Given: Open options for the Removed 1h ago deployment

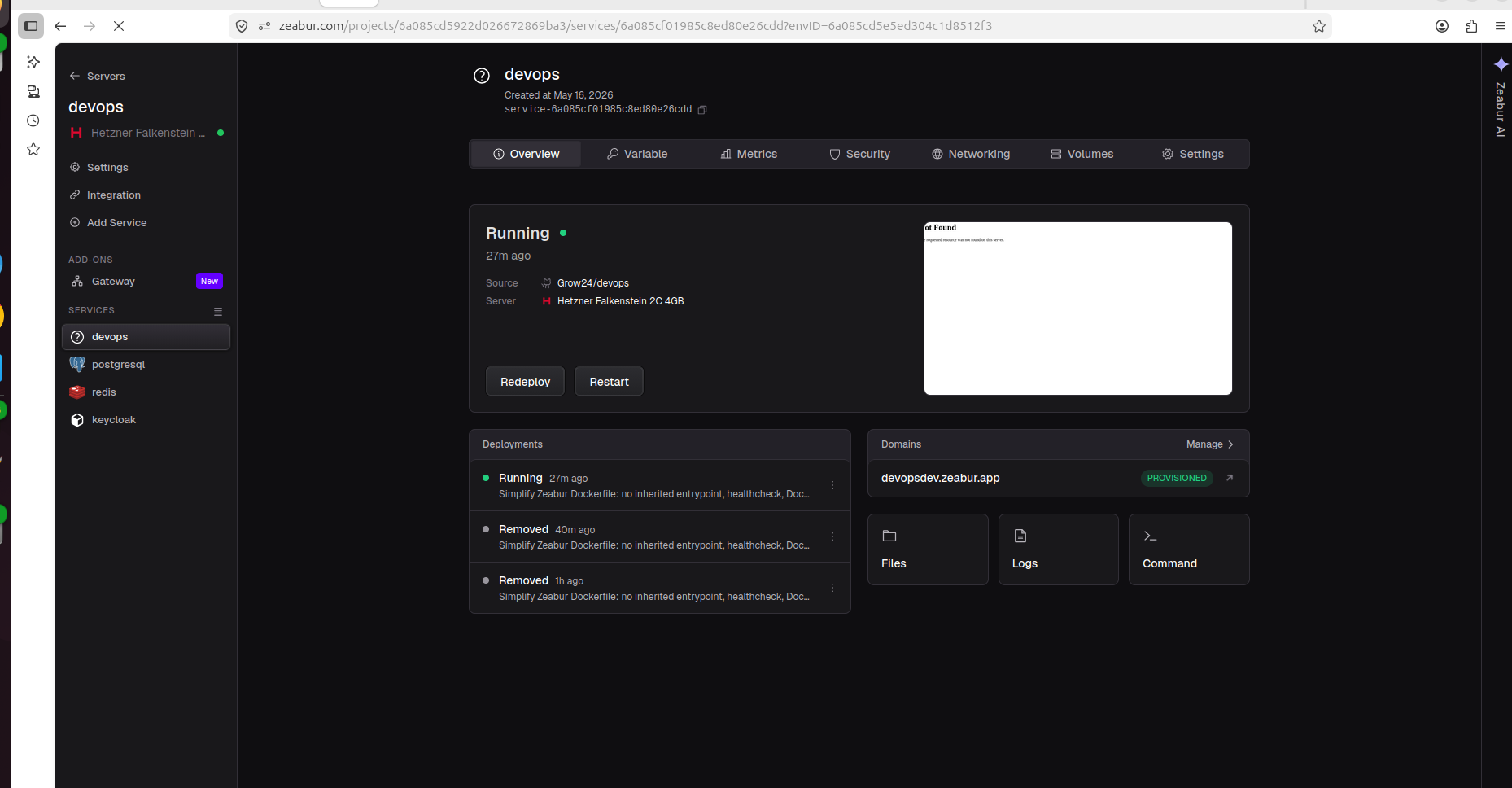Looking at the screenshot, I should [x=832, y=588].
